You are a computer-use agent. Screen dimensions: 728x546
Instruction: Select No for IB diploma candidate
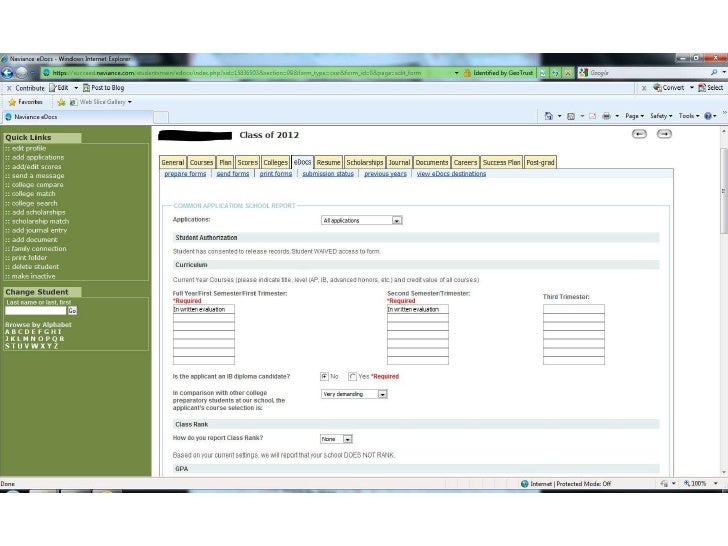324,376
